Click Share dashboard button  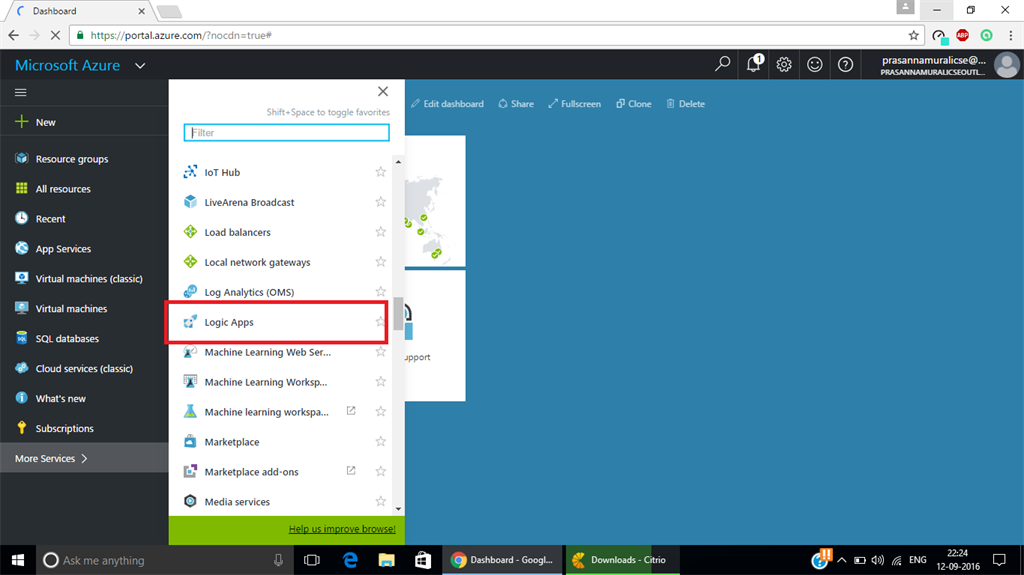tap(516, 104)
